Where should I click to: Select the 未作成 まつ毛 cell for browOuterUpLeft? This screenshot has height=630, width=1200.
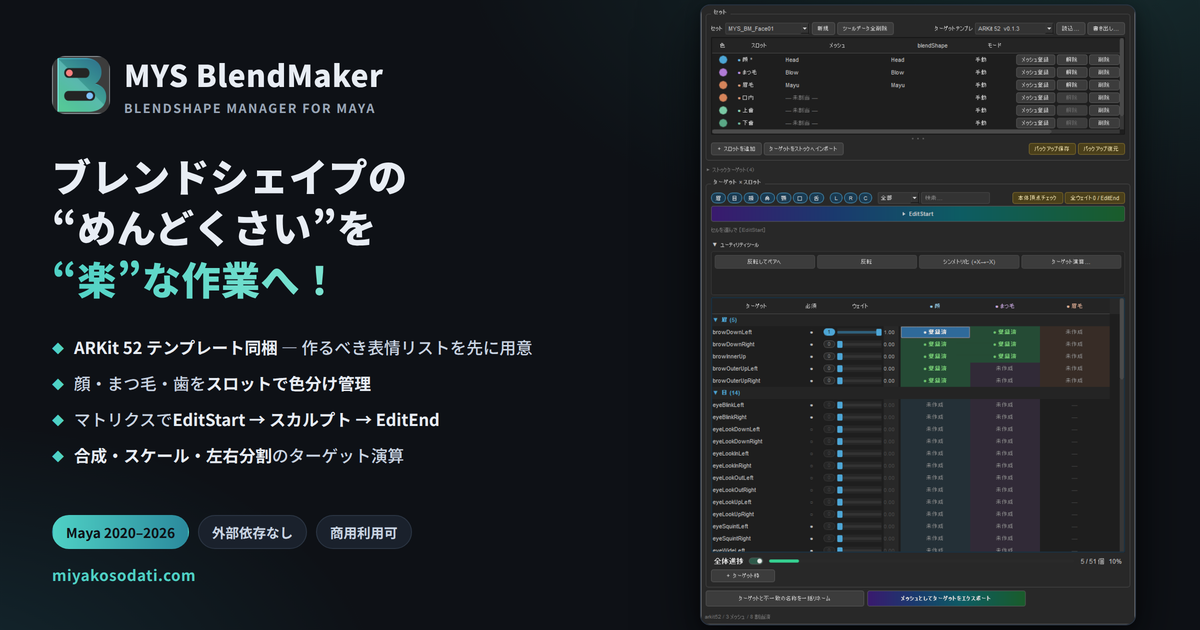point(1005,368)
